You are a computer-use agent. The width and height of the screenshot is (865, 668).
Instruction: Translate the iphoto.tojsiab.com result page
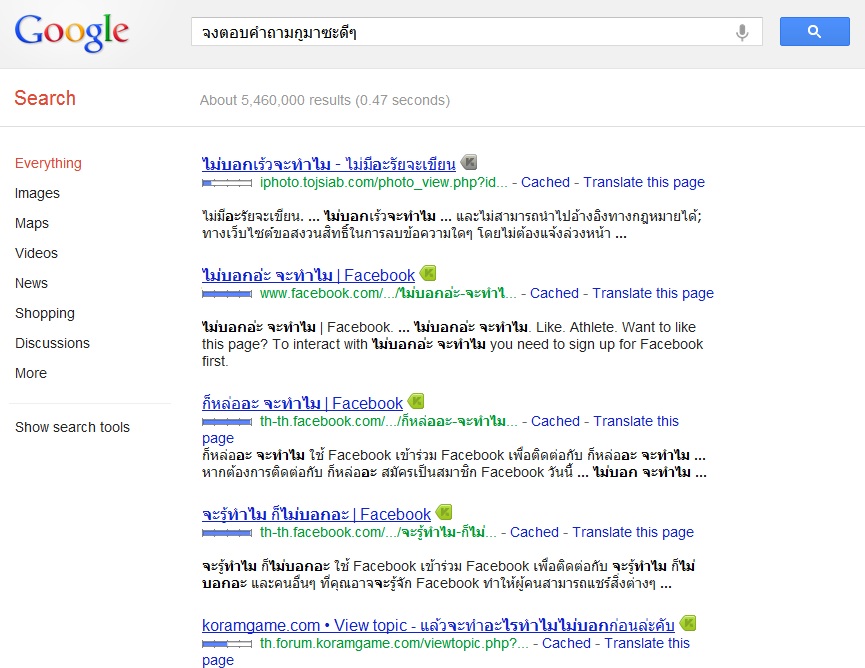pos(644,182)
